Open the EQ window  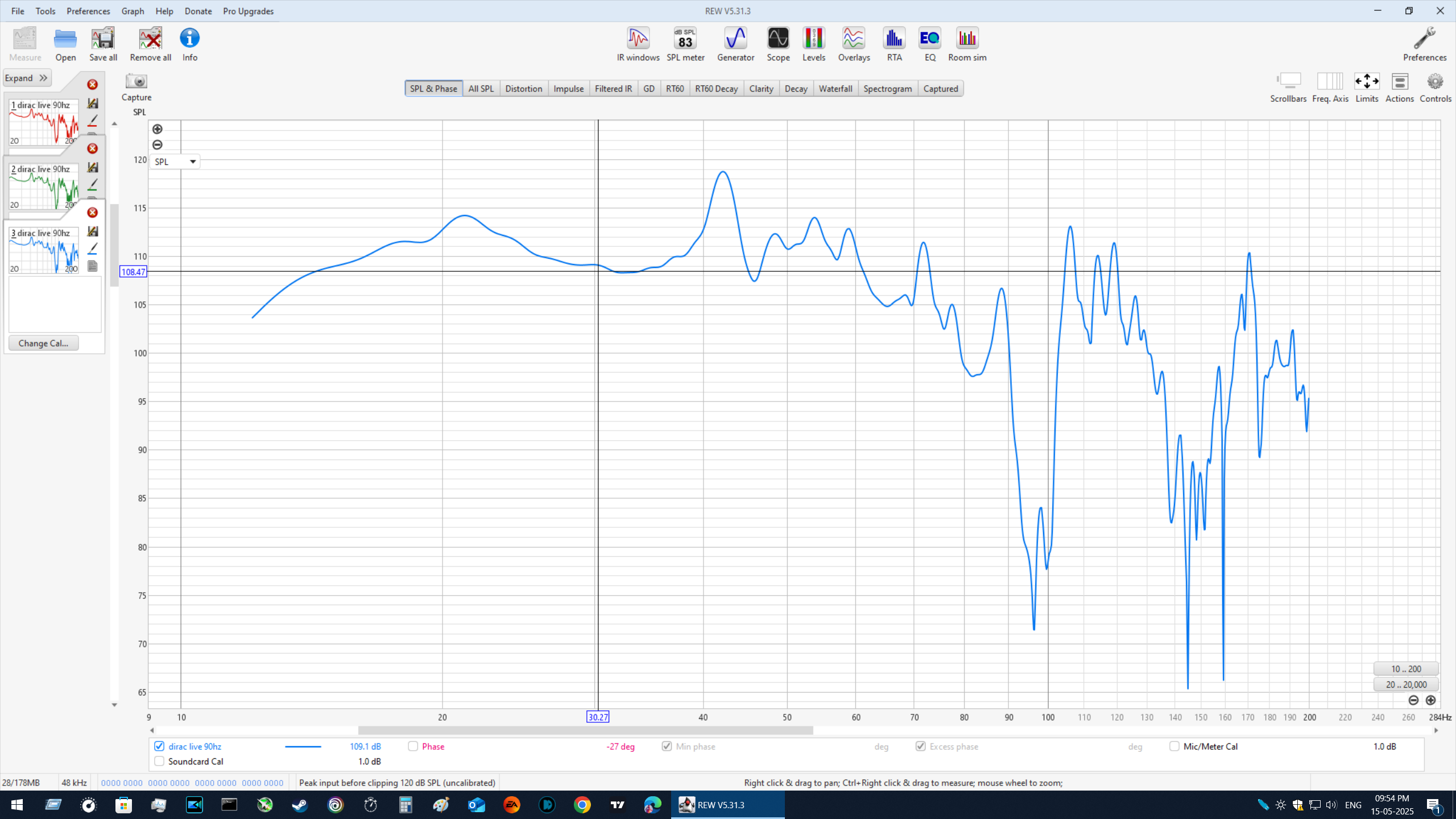930,44
